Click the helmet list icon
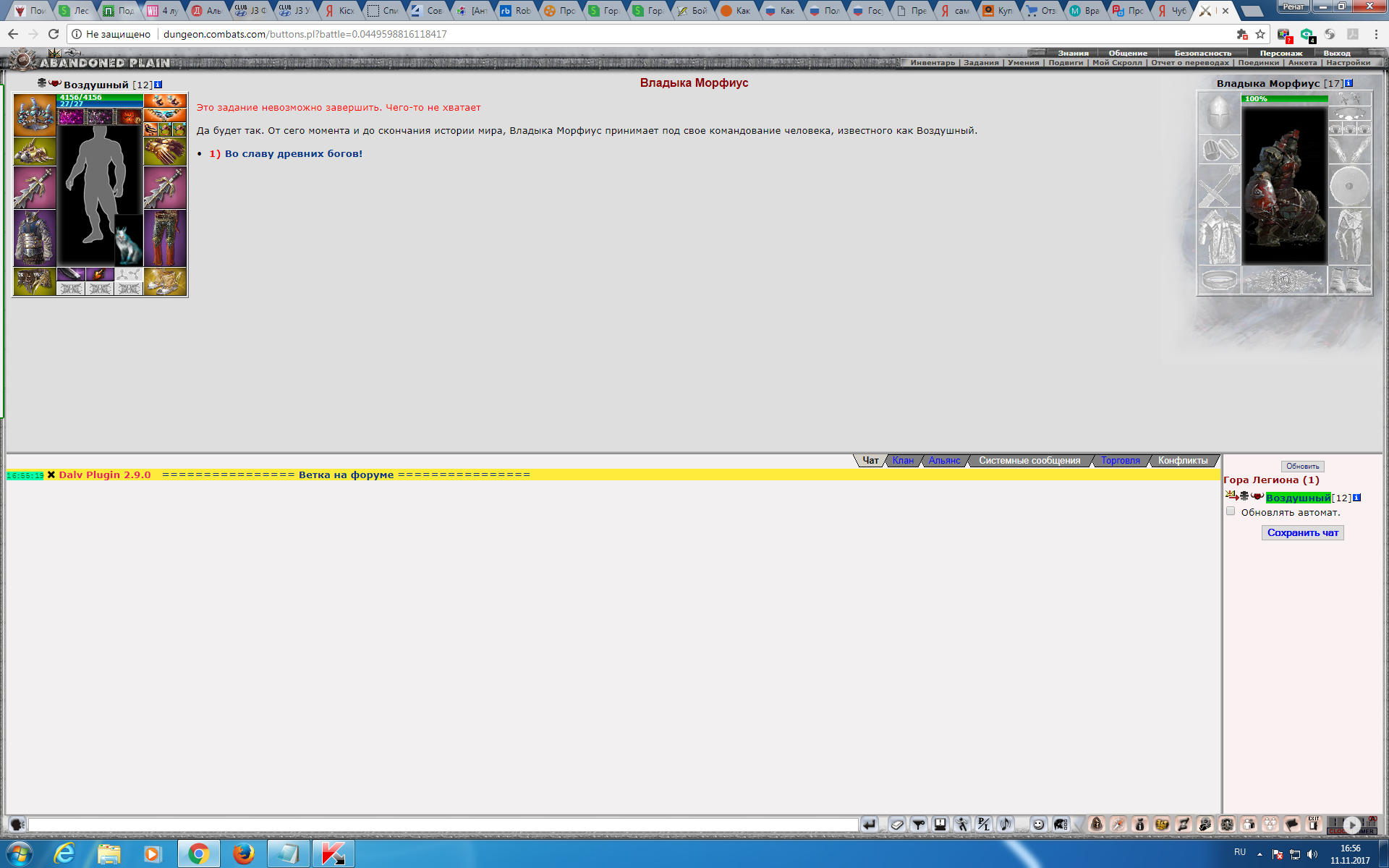Screen dimensions: 1389x868 click(1061, 825)
